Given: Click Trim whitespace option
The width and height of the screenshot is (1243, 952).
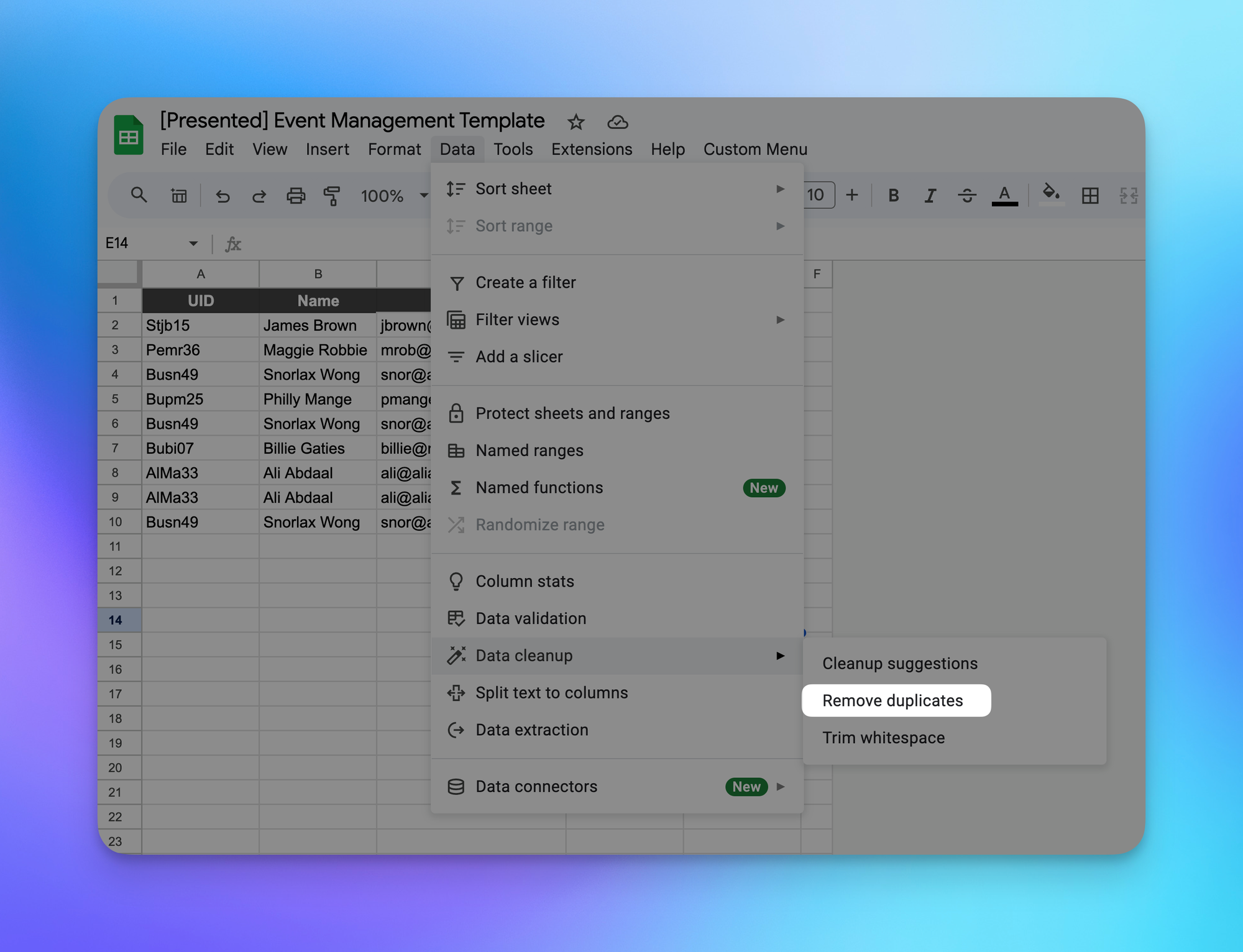Looking at the screenshot, I should tap(883, 738).
